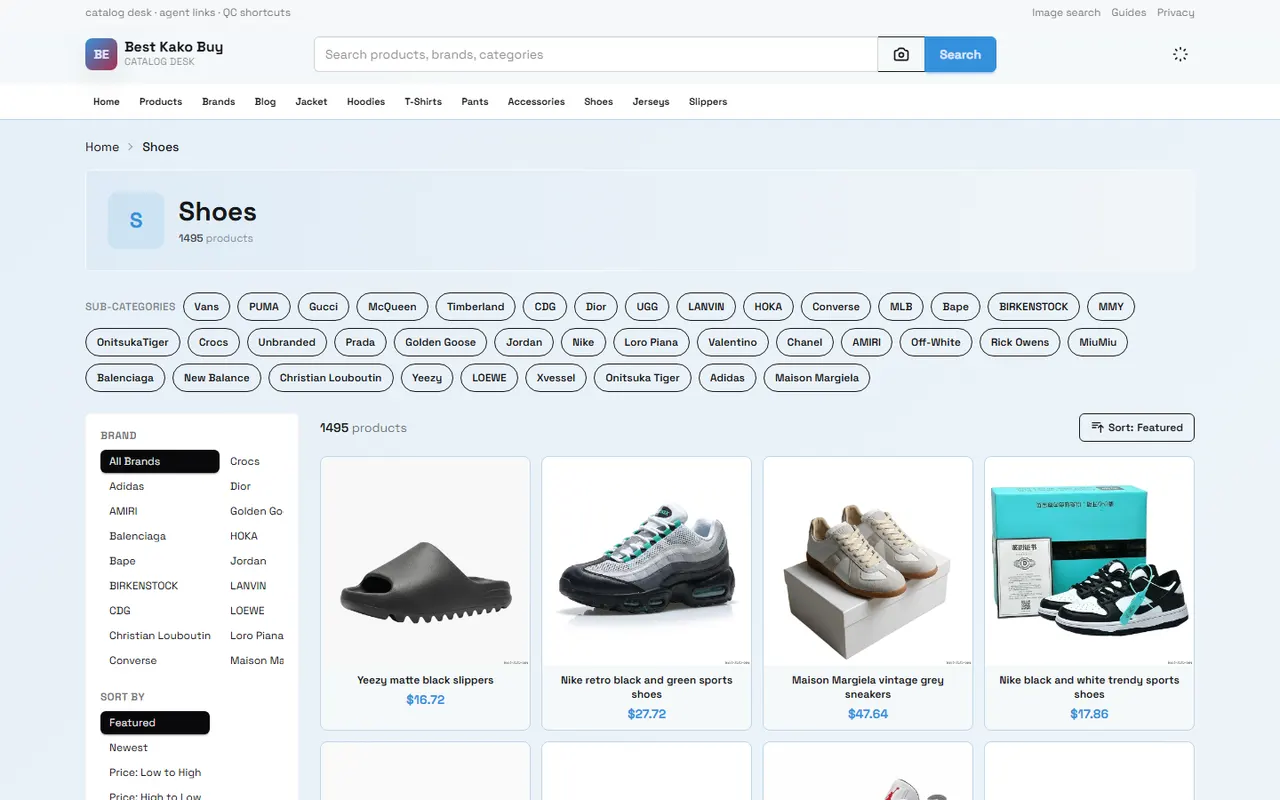Select the Golden Goose sub-category chip

click(441, 342)
